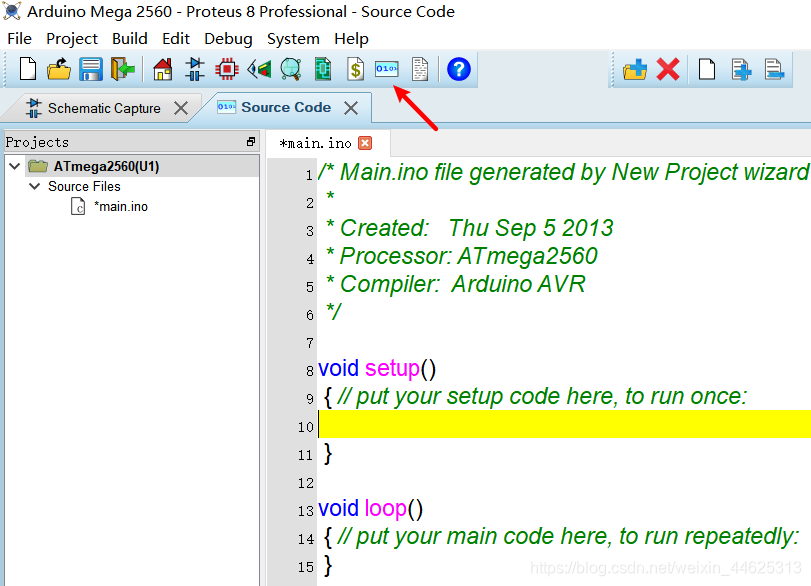The width and height of the screenshot is (811, 586).
Task: Go to the Home Page house icon
Action: pyautogui.click(x=162, y=69)
